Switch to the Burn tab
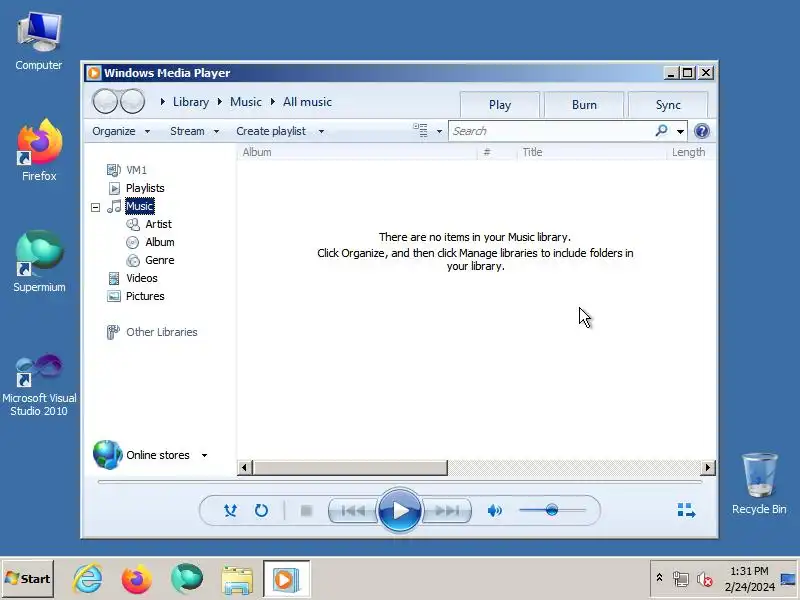Image resolution: width=800 pixels, height=600 pixels. (x=584, y=105)
